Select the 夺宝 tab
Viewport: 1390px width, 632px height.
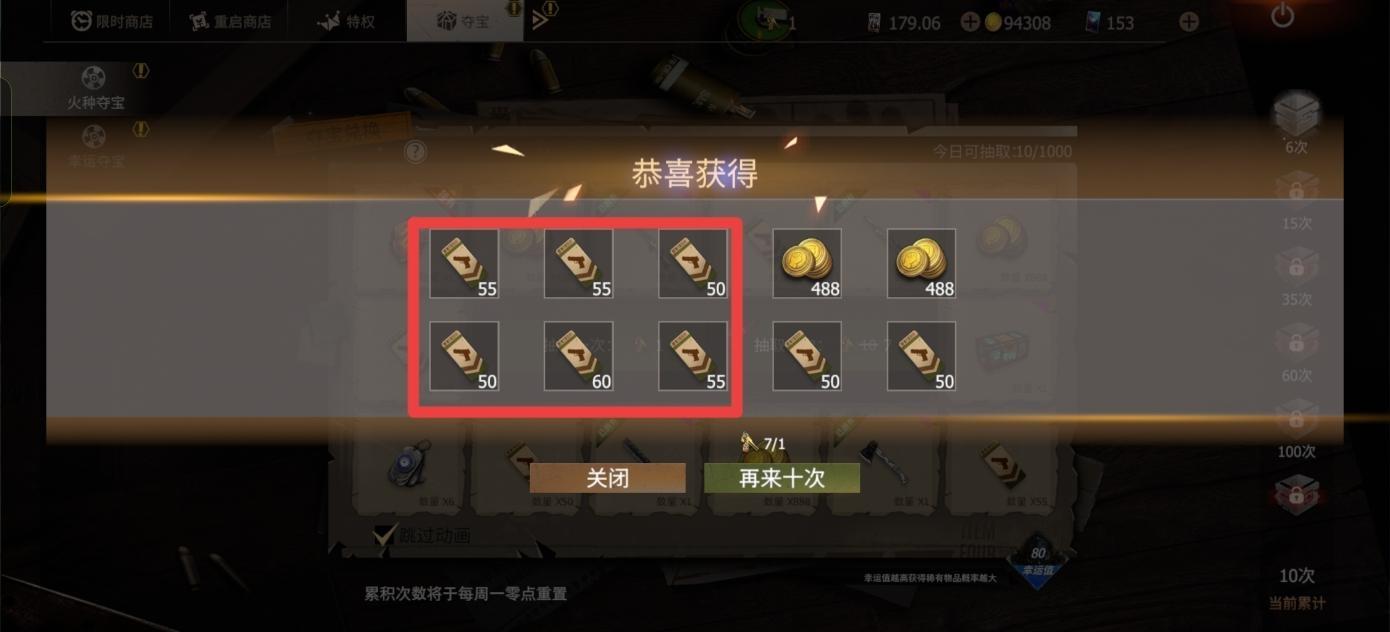click(x=464, y=21)
